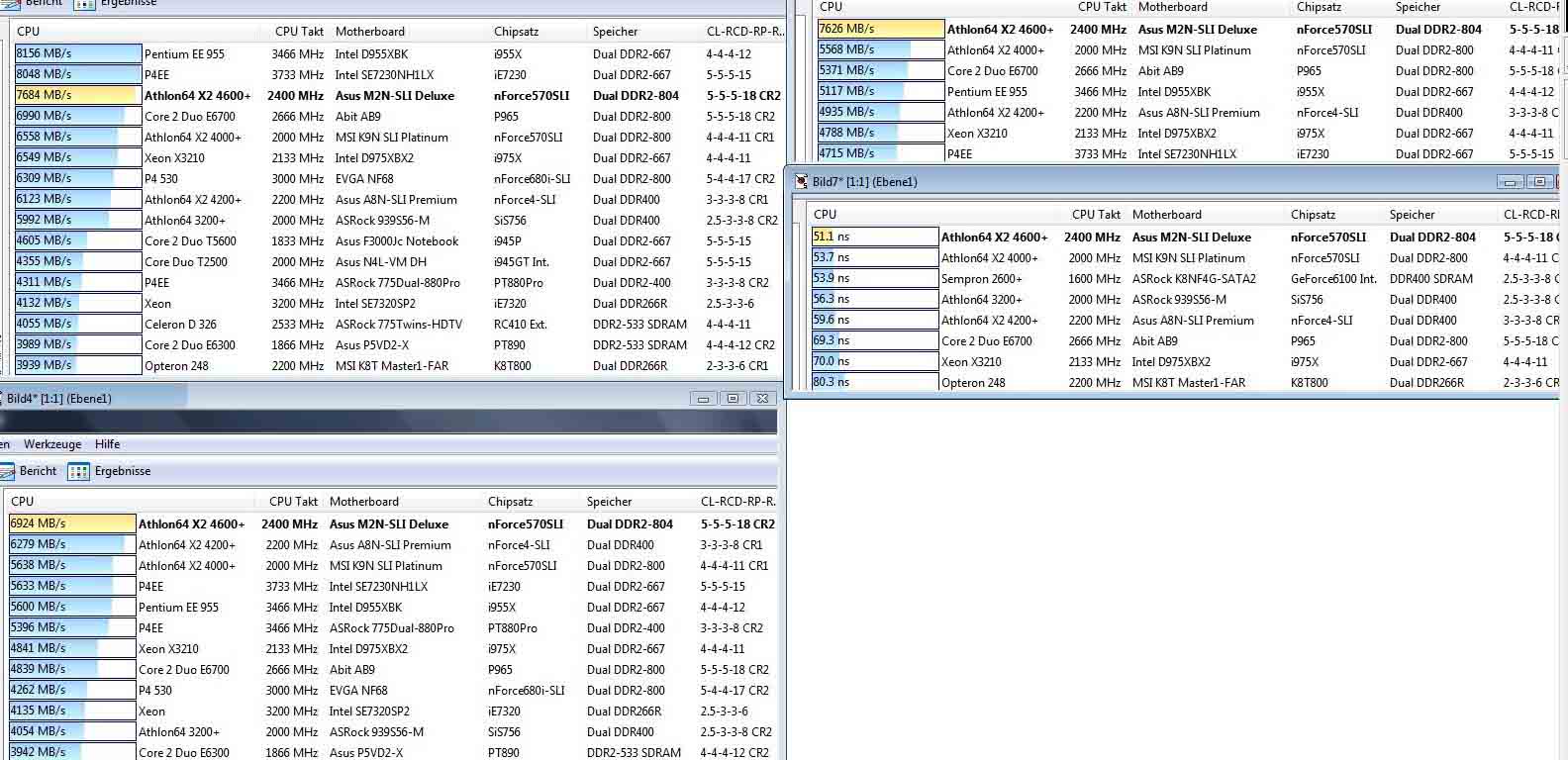This screenshot has width=1568, height=760.
Task: Click the CPU Takt column header in Bild7
Action: (1096, 215)
